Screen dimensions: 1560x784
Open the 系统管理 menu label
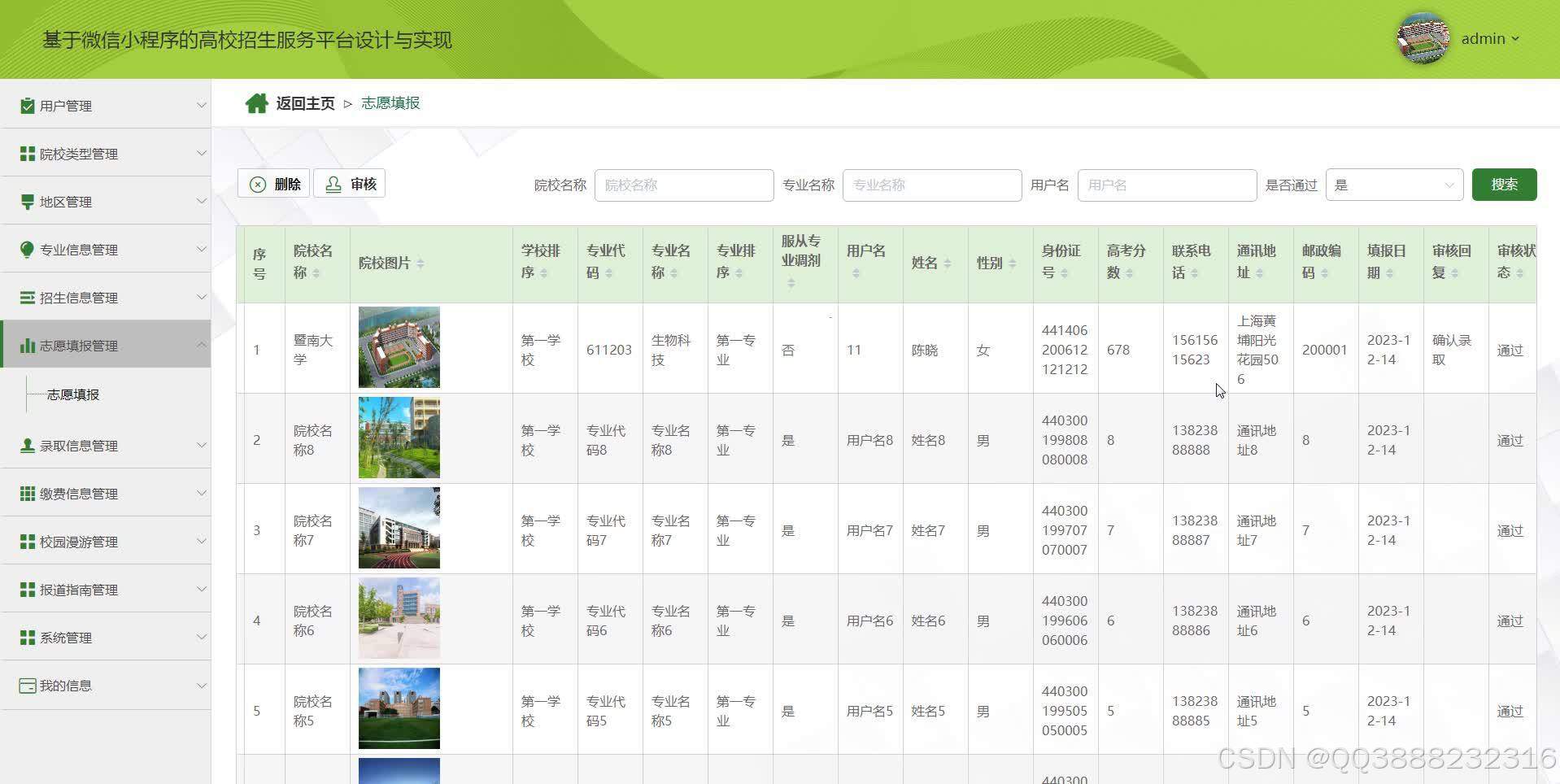[x=66, y=638]
